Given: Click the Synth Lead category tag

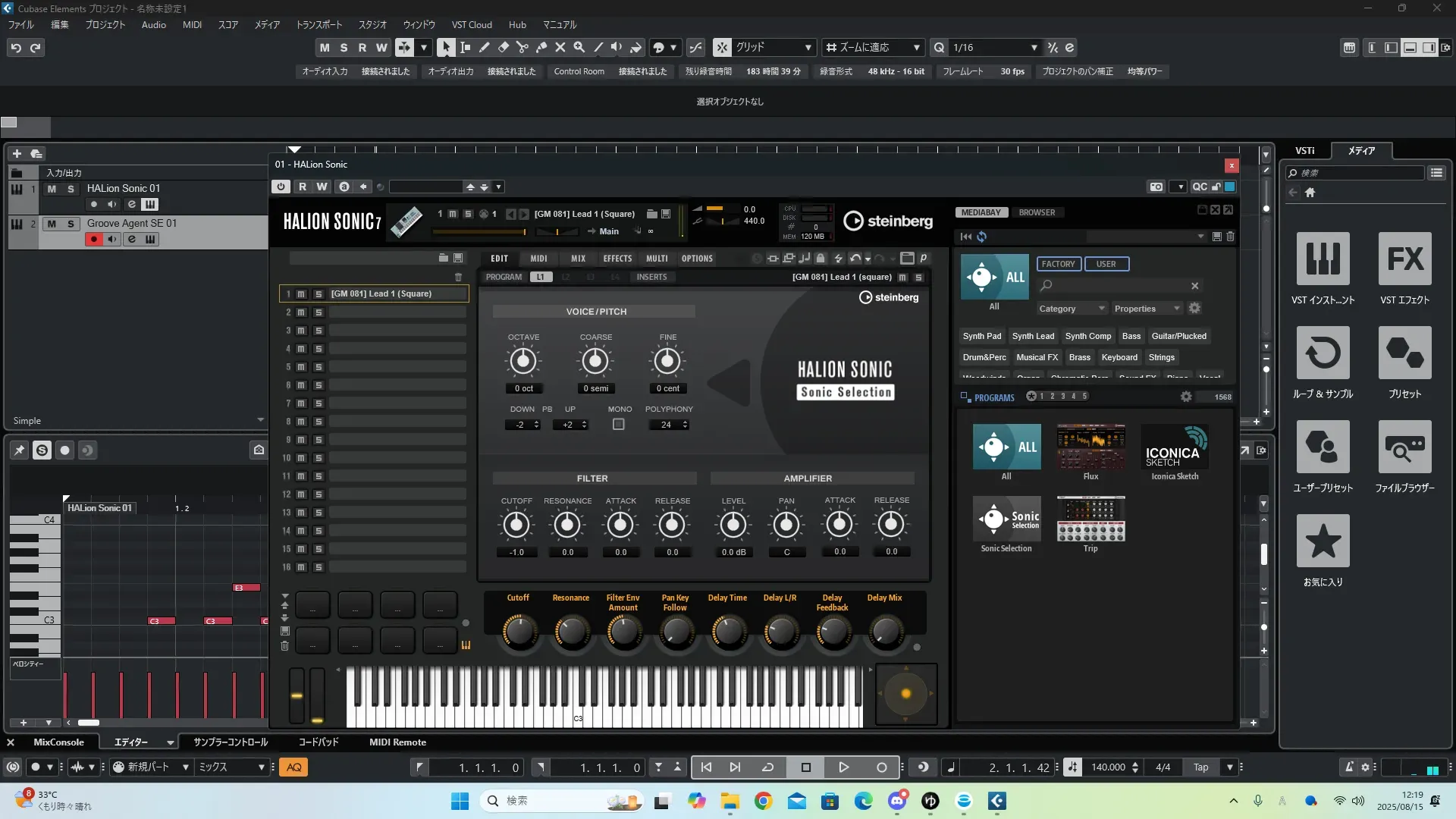Looking at the screenshot, I should point(1033,336).
